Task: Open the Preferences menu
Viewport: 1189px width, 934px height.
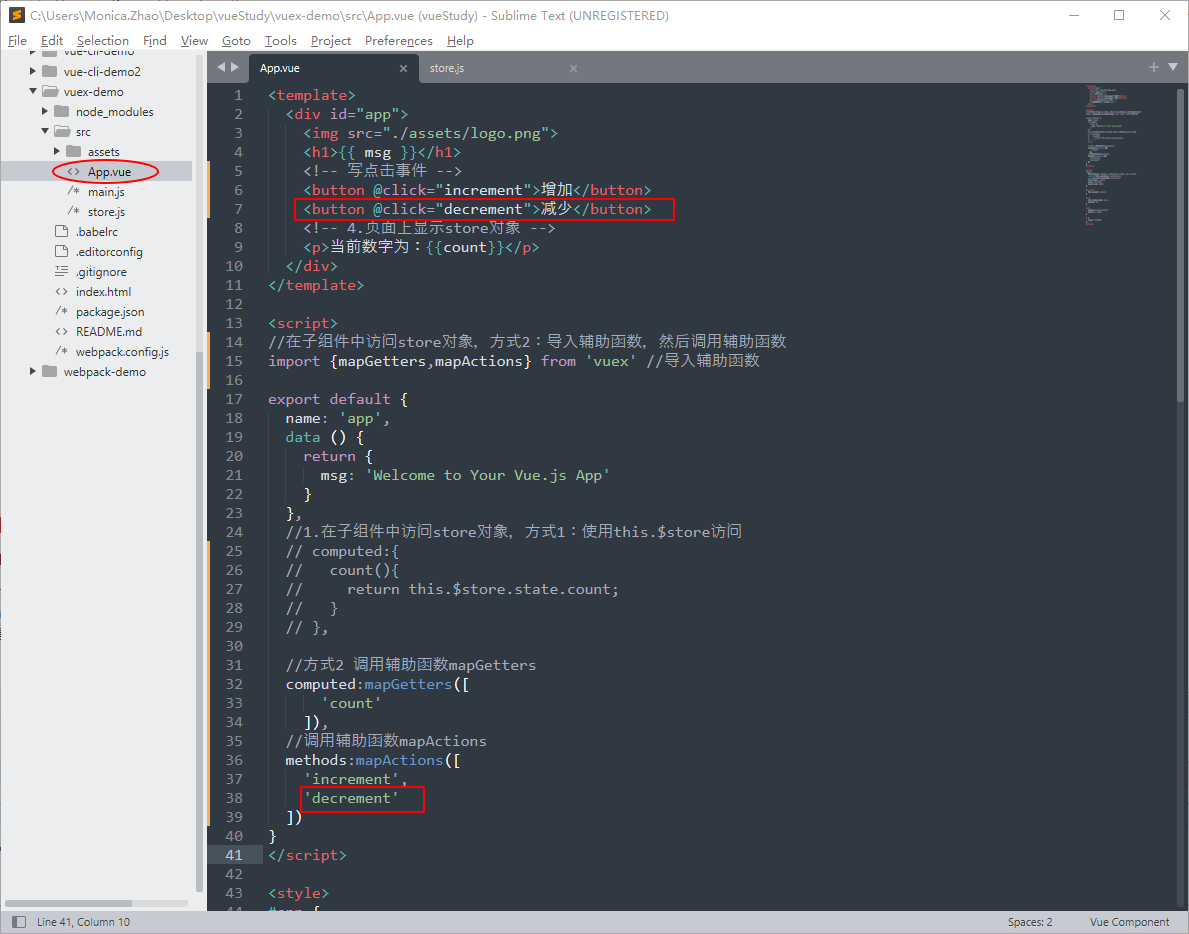Action: coord(399,40)
